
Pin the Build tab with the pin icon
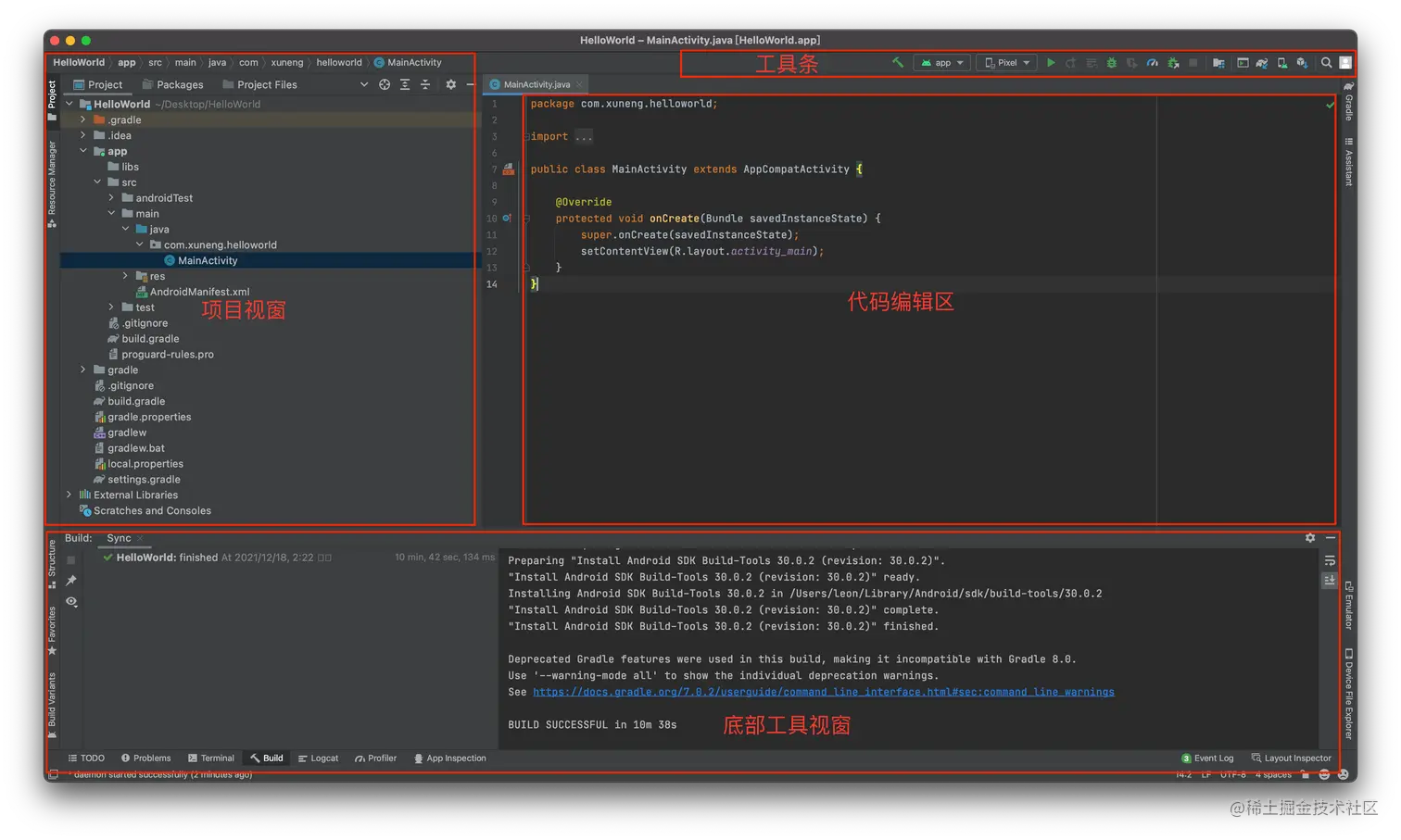click(x=71, y=581)
